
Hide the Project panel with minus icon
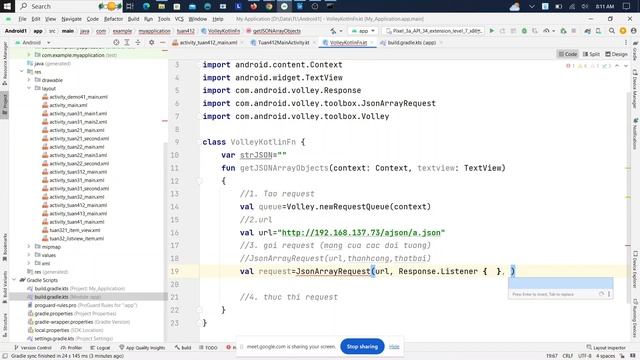(162, 42)
